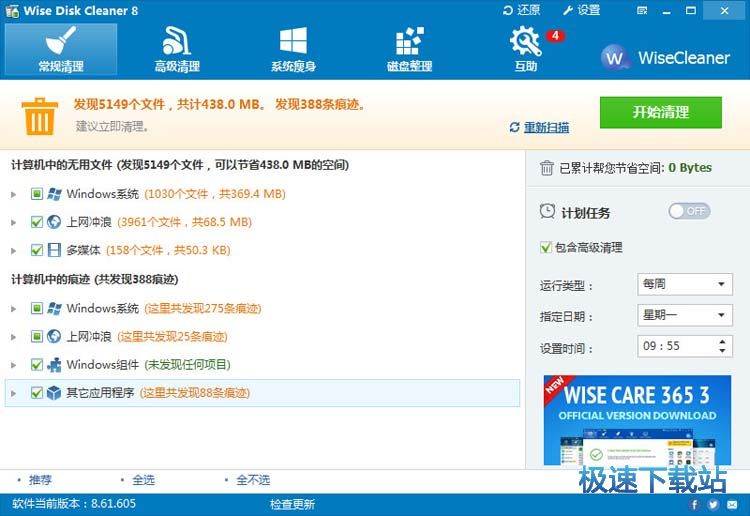Expand 上网冲浪 traces row (25条痕迹)
The height and width of the screenshot is (516, 750).
click(14, 337)
